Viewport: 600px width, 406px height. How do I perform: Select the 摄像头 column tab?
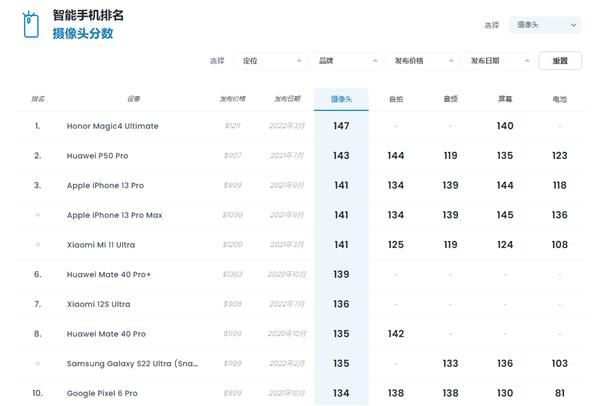tap(341, 99)
